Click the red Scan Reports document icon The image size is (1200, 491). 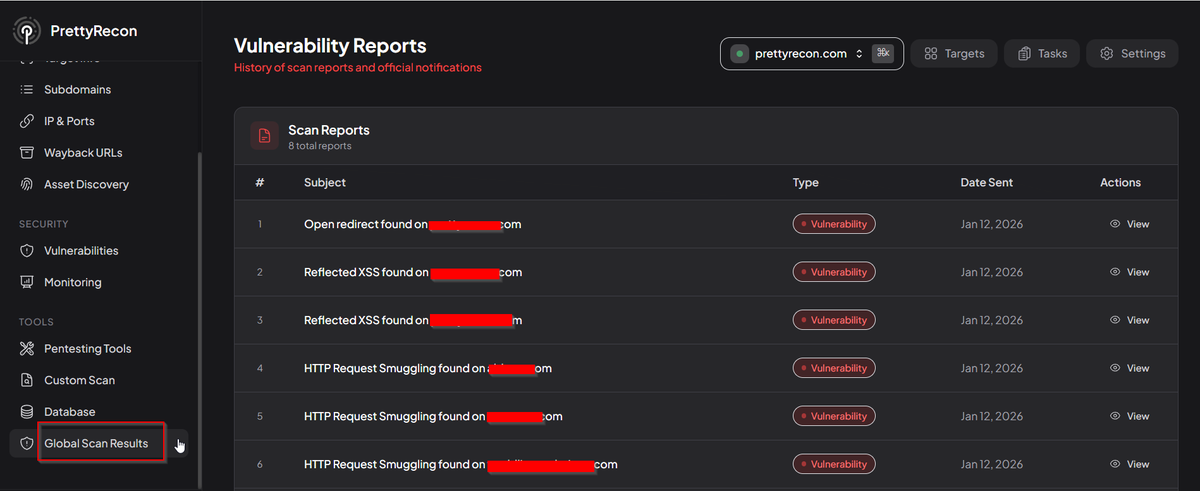(x=264, y=136)
